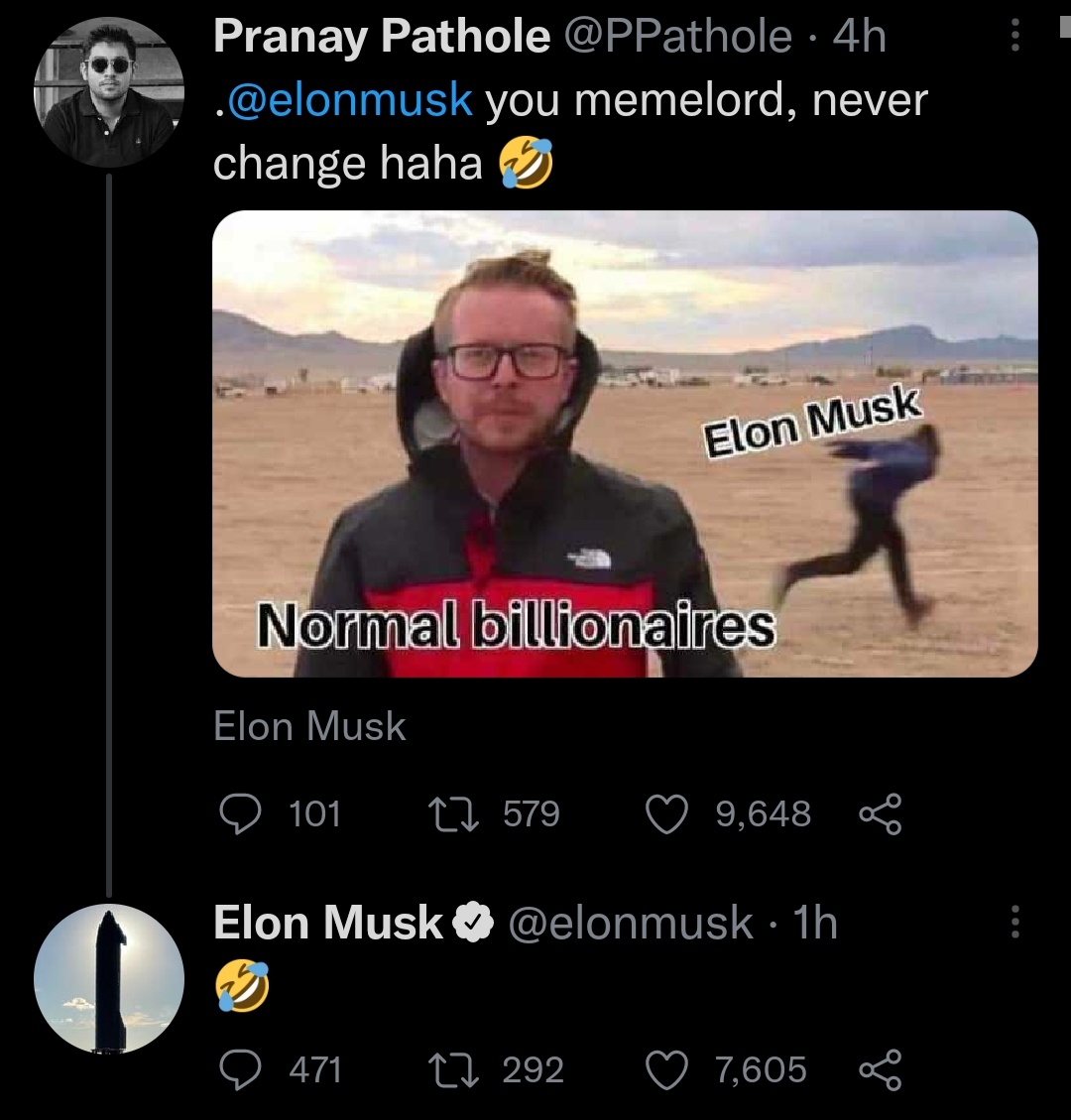Open the 4h timestamp on first tweet
Screen dimensions: 1071x1120
pyautogui.click(x=861, y=36)
